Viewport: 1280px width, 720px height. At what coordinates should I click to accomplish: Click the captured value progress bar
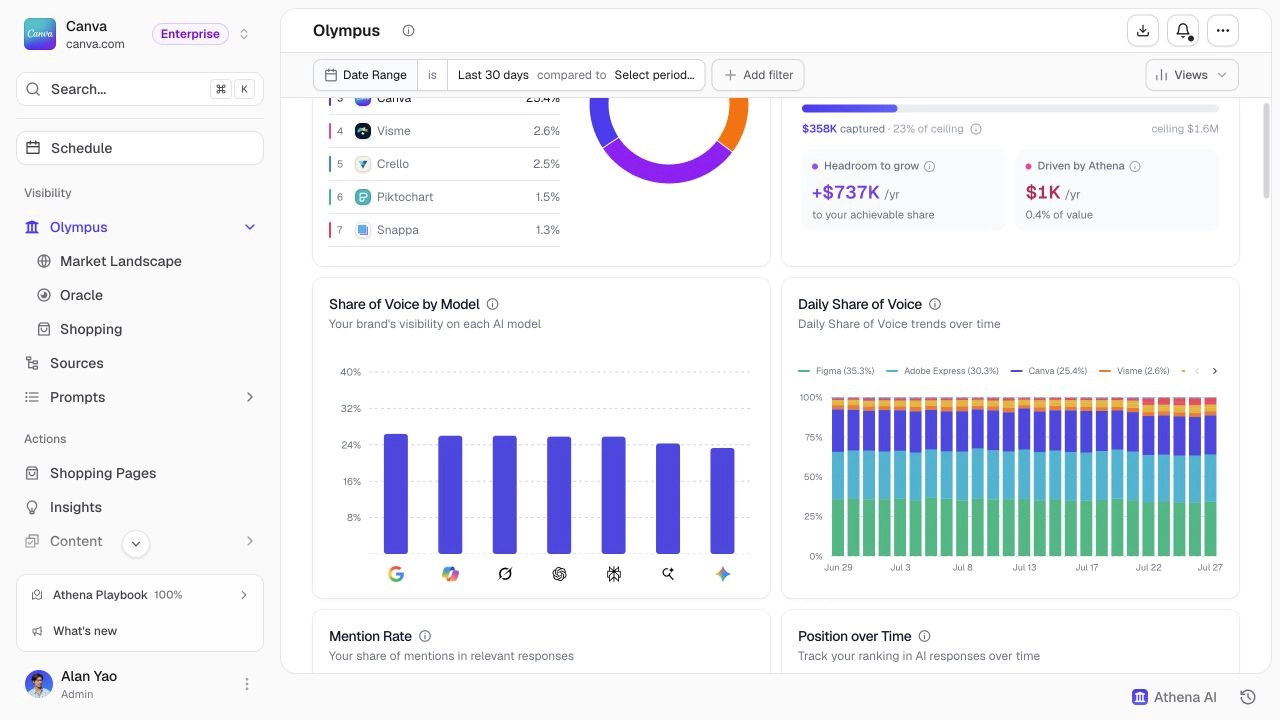click(x=1010, y=108)
